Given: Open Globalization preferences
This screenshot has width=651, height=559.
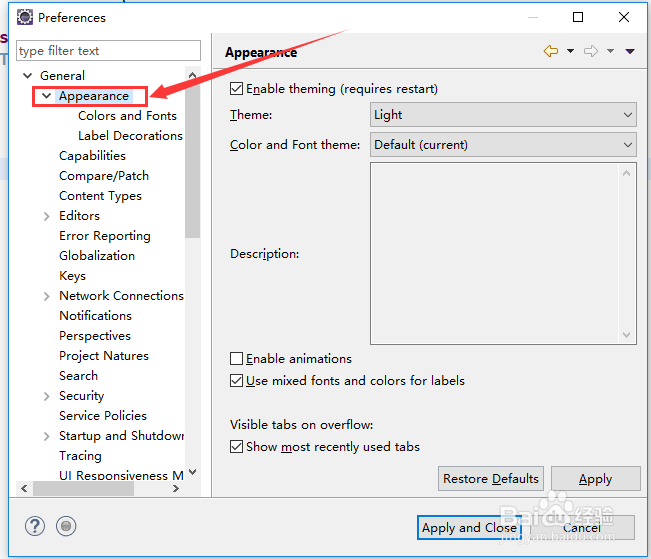Looking at the screenshot, I should (97, 256).
